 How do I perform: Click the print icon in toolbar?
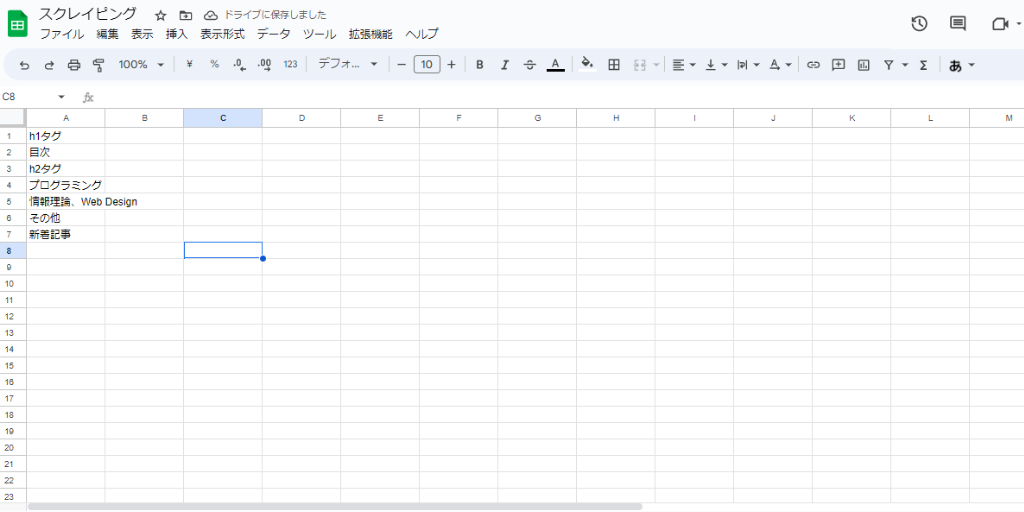pyautogui.click(x=74, y=65)
